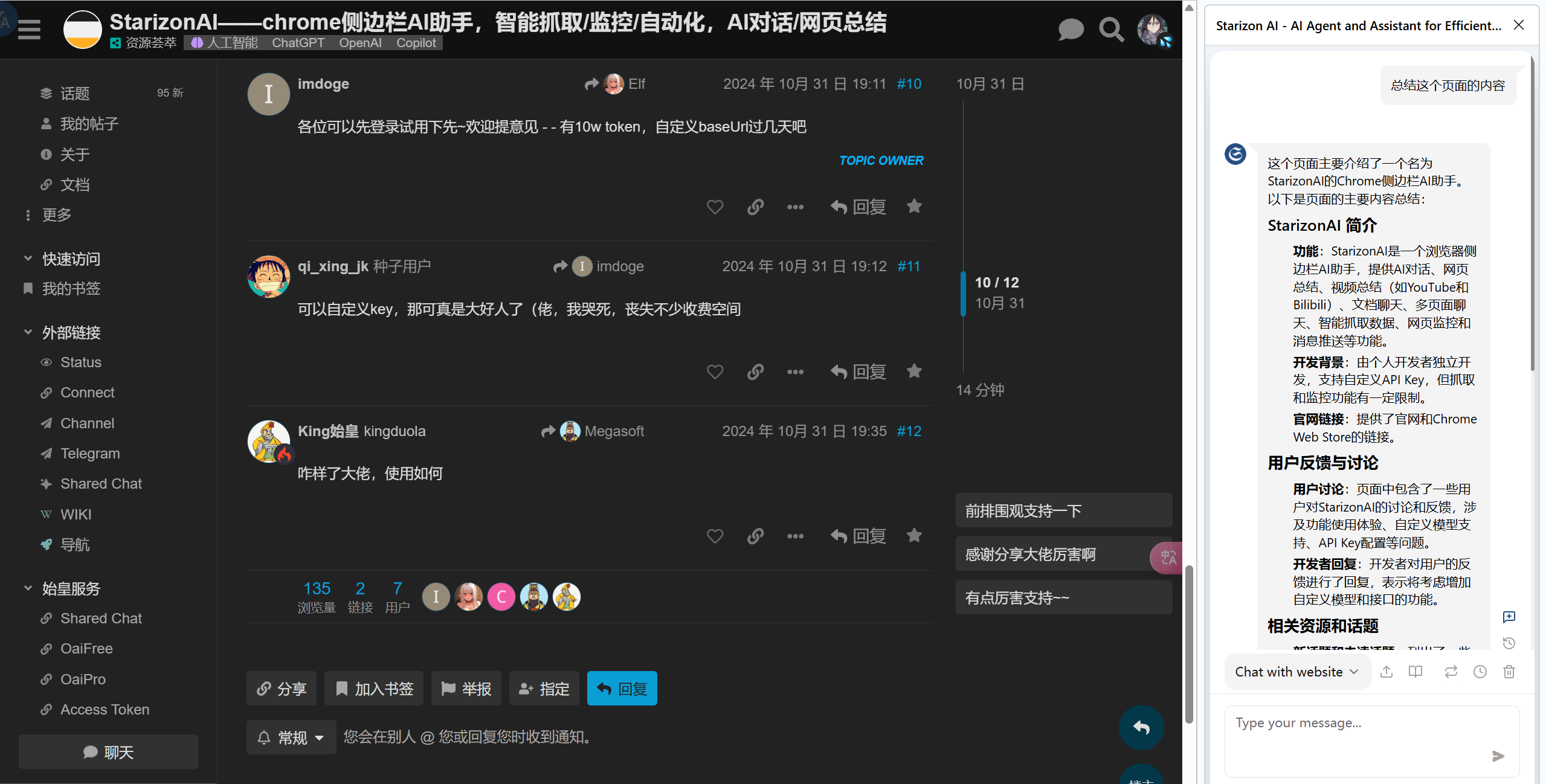
Task: Open the Chat with website mode dropdown
Action: [1297, 672]
